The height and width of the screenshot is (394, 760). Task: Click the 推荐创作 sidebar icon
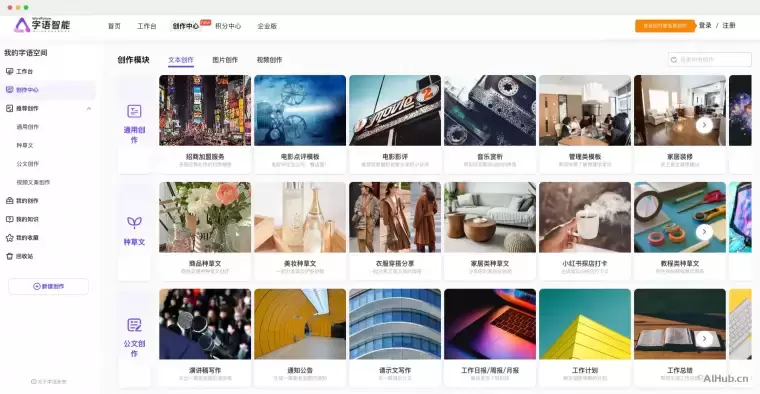[9, 108]
